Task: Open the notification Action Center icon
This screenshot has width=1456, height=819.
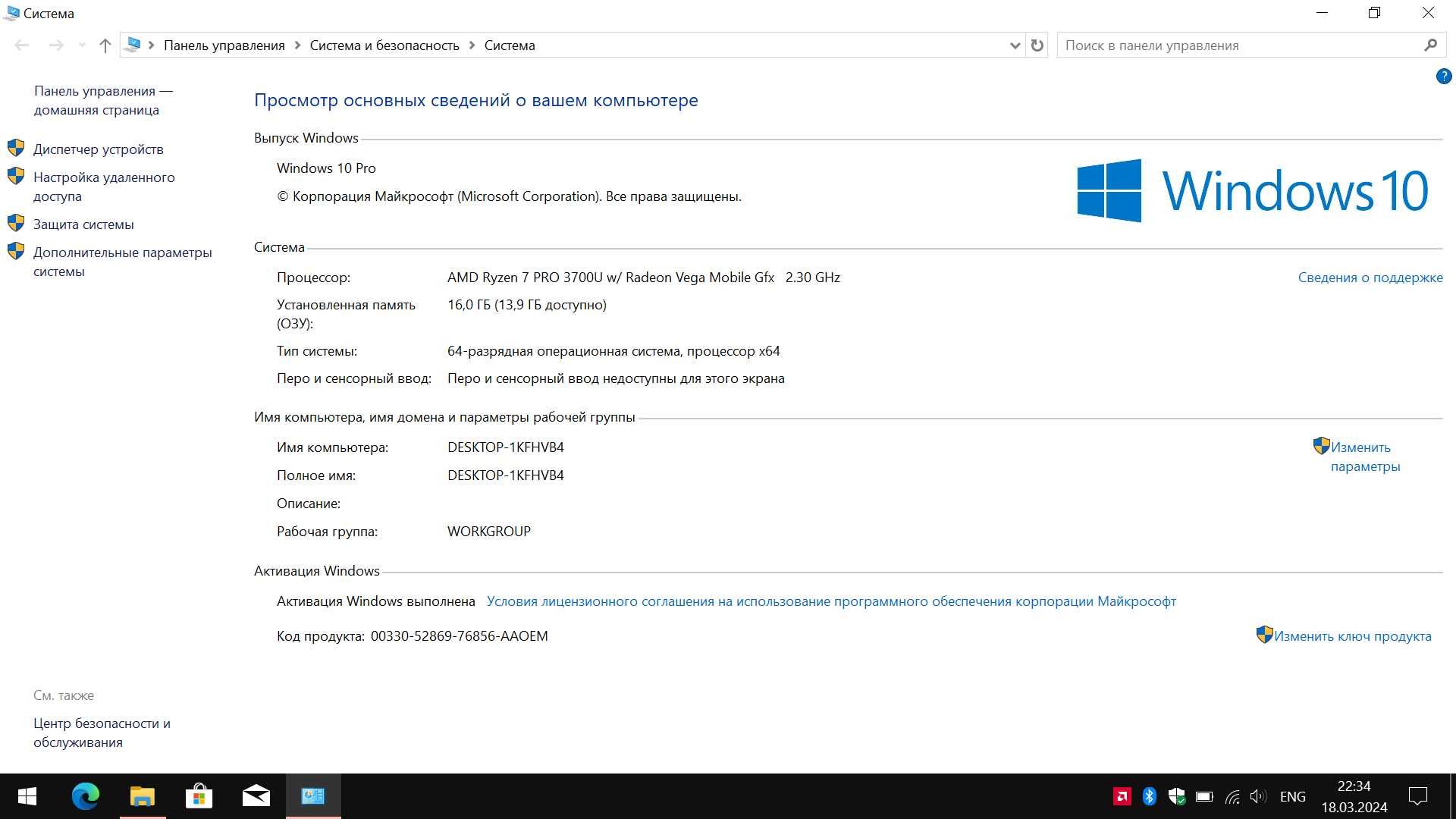Action: coord(1418,796)
